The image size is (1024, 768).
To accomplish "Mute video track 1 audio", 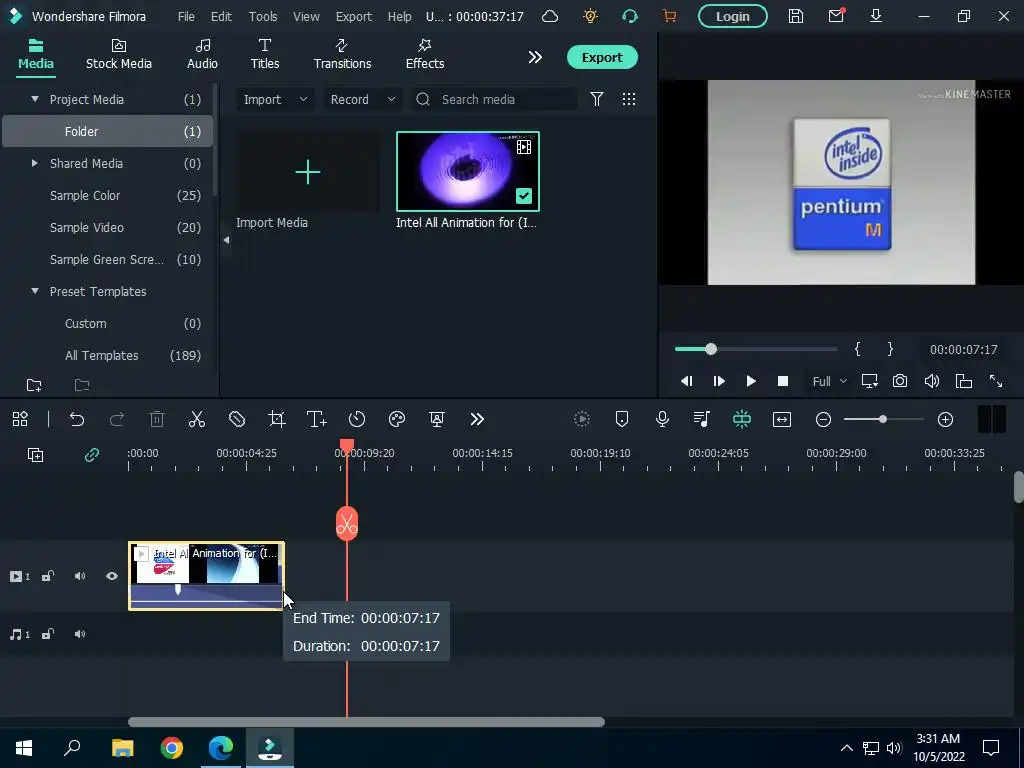I will [x=80, y=576].
